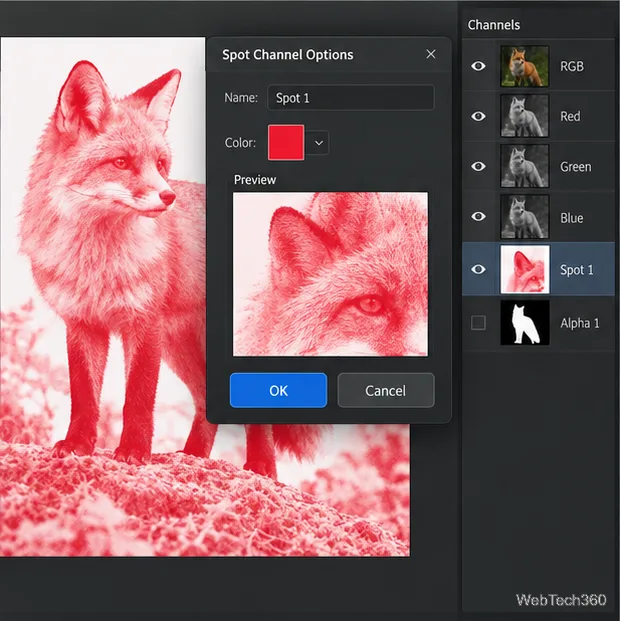The height and width of the screenshot is (621, 620).
Task: Click the Cancel button
Action: pyautogui.click(x=386, y=391)
